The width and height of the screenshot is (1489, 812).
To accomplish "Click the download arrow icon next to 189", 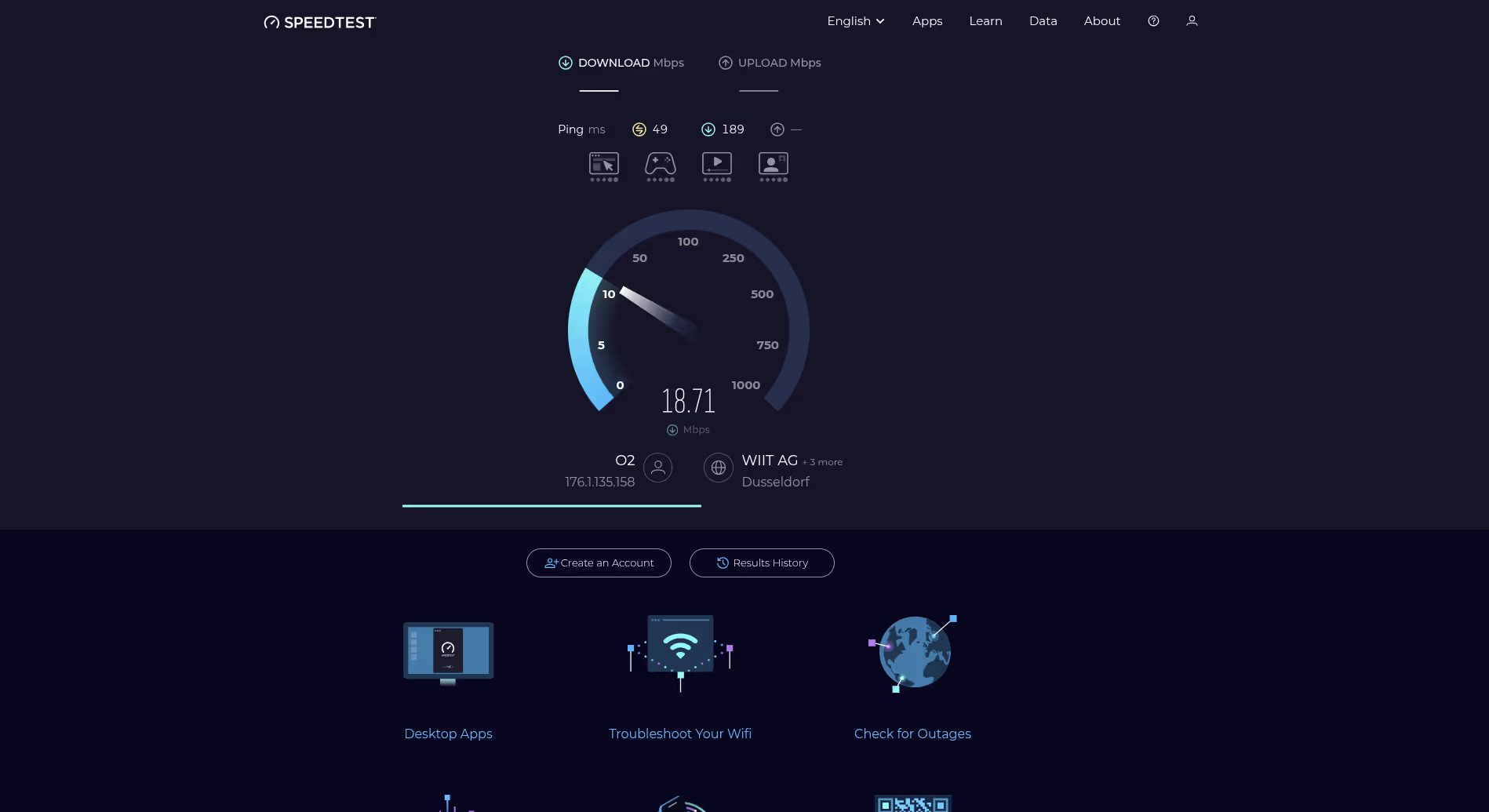I will (708, 129).
